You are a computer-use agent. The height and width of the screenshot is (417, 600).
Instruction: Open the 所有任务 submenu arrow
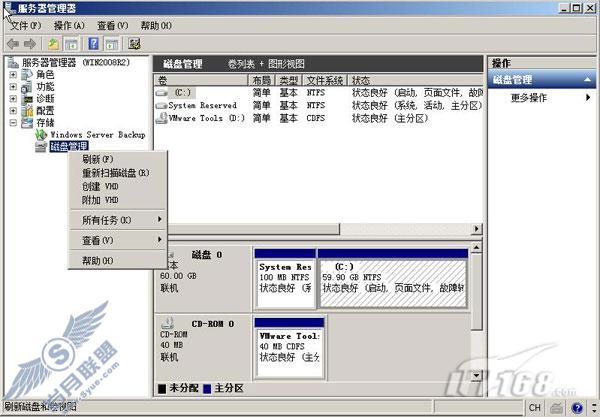click(x=160, y=219)
